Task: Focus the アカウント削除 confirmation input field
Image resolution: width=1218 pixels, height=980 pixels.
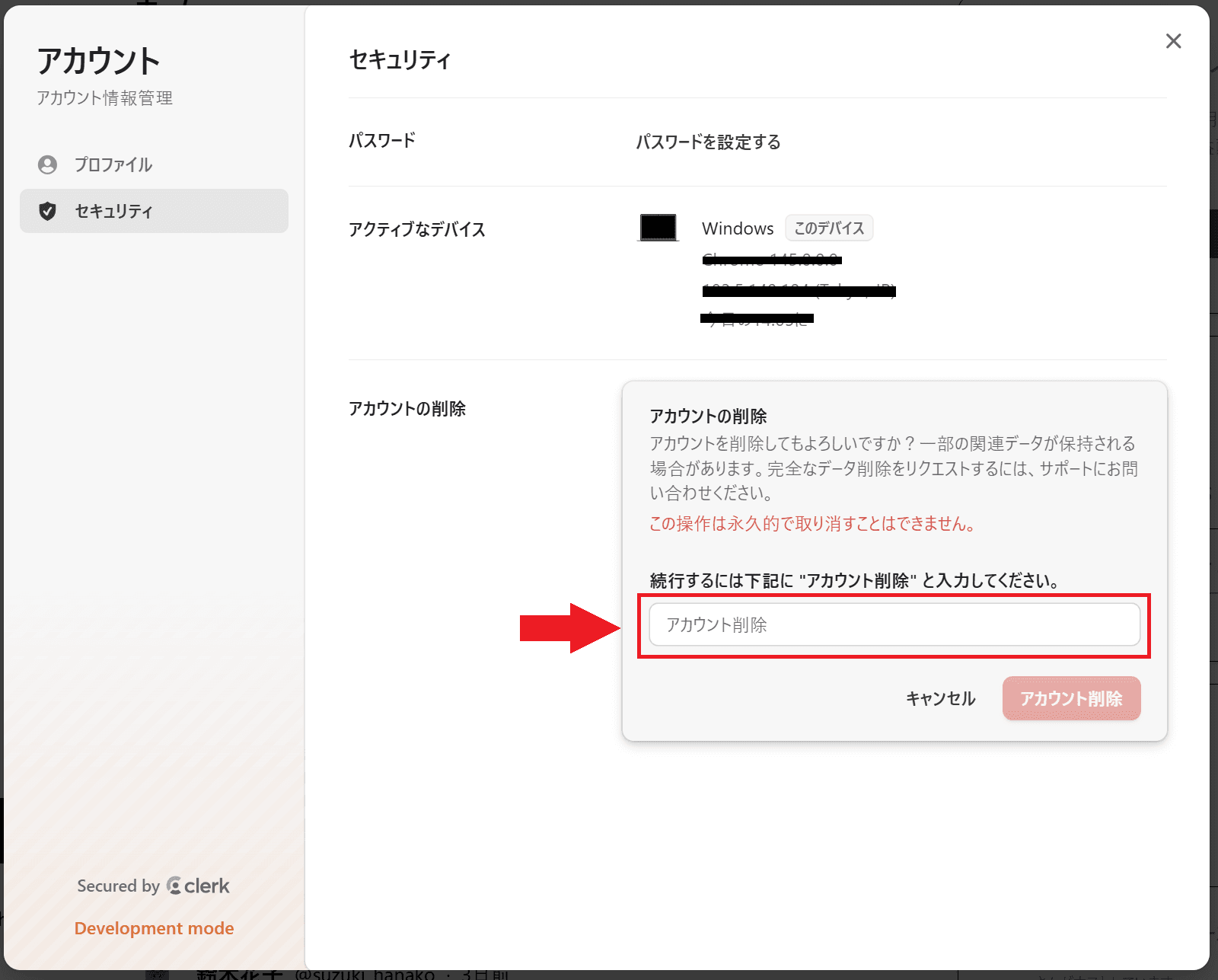Action: [x=894, y=624]
